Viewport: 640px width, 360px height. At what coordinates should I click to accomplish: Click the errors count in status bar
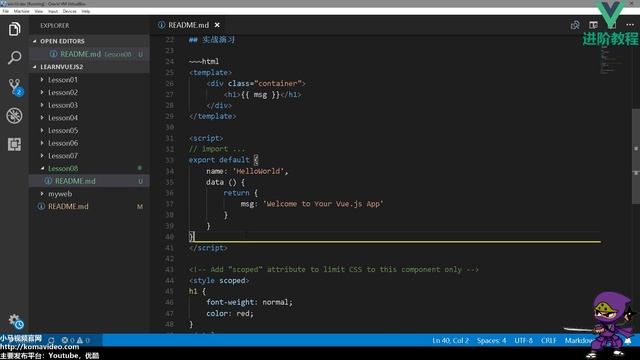pyautogui.click(x=67, y=340)
